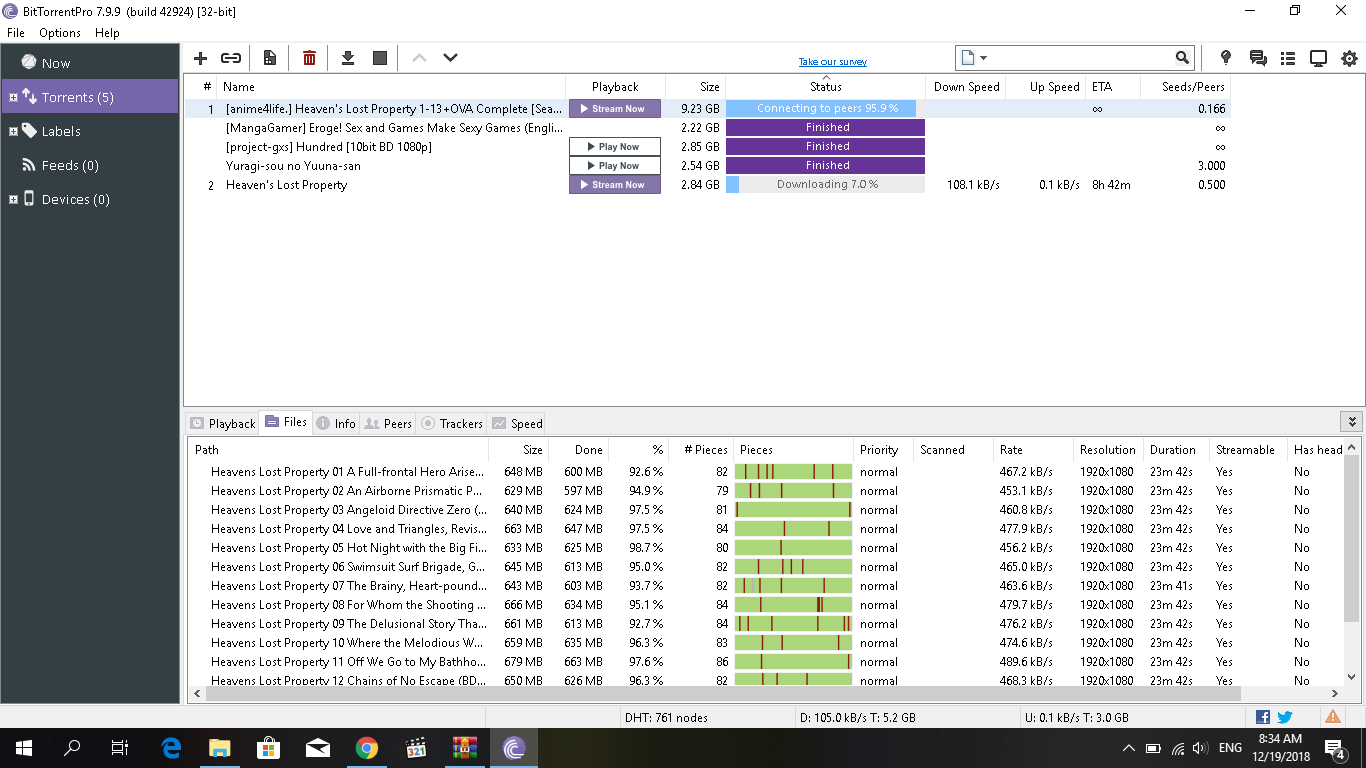
Task: Collapse the bottom detail pane chevron
Action: [1352, 422]
